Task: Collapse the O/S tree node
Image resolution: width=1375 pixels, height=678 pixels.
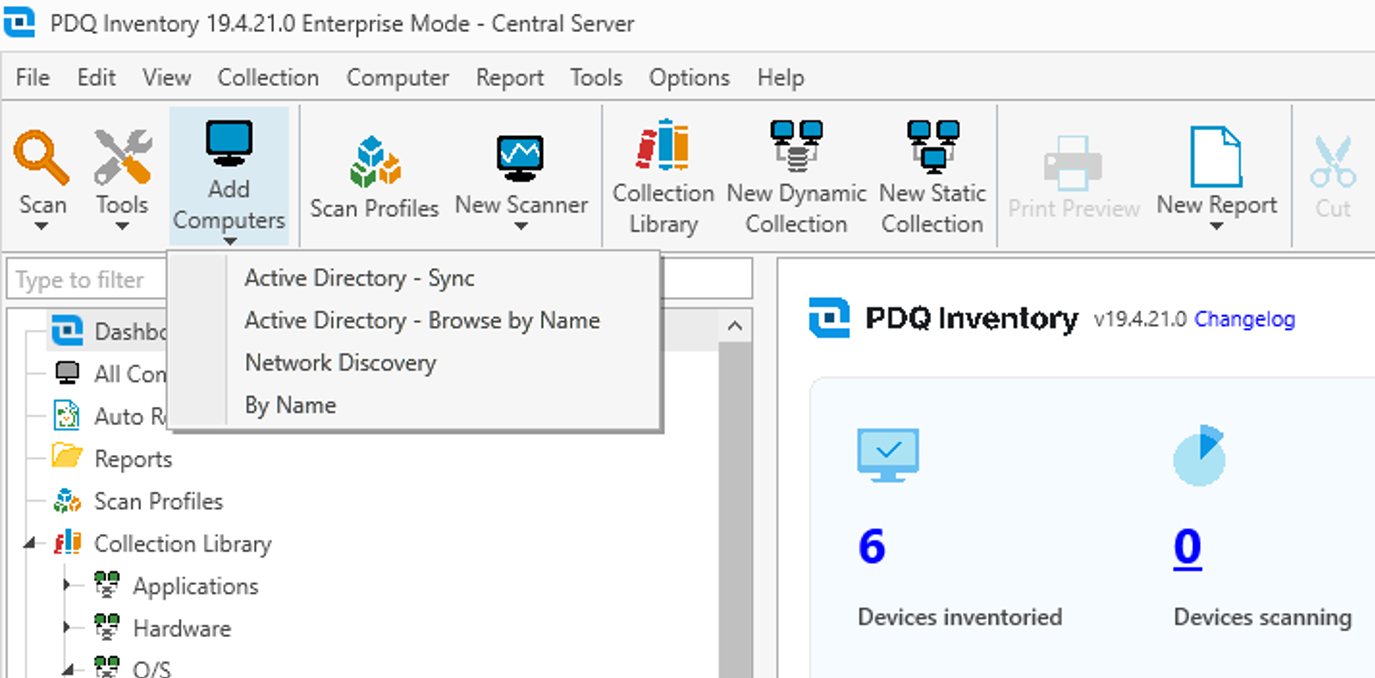Action: click(x=68, y=668)
